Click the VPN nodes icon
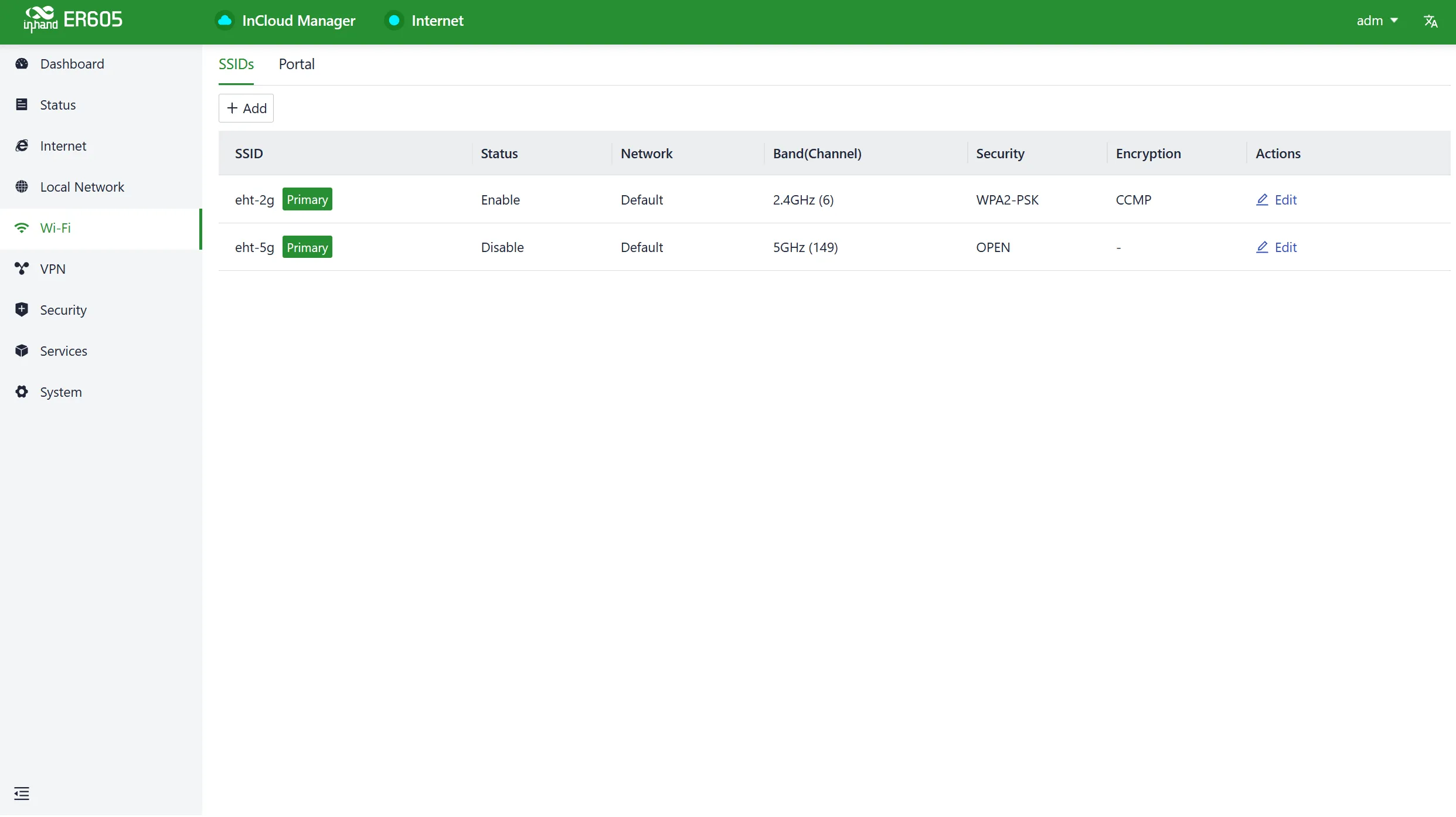 pos(22,269)
